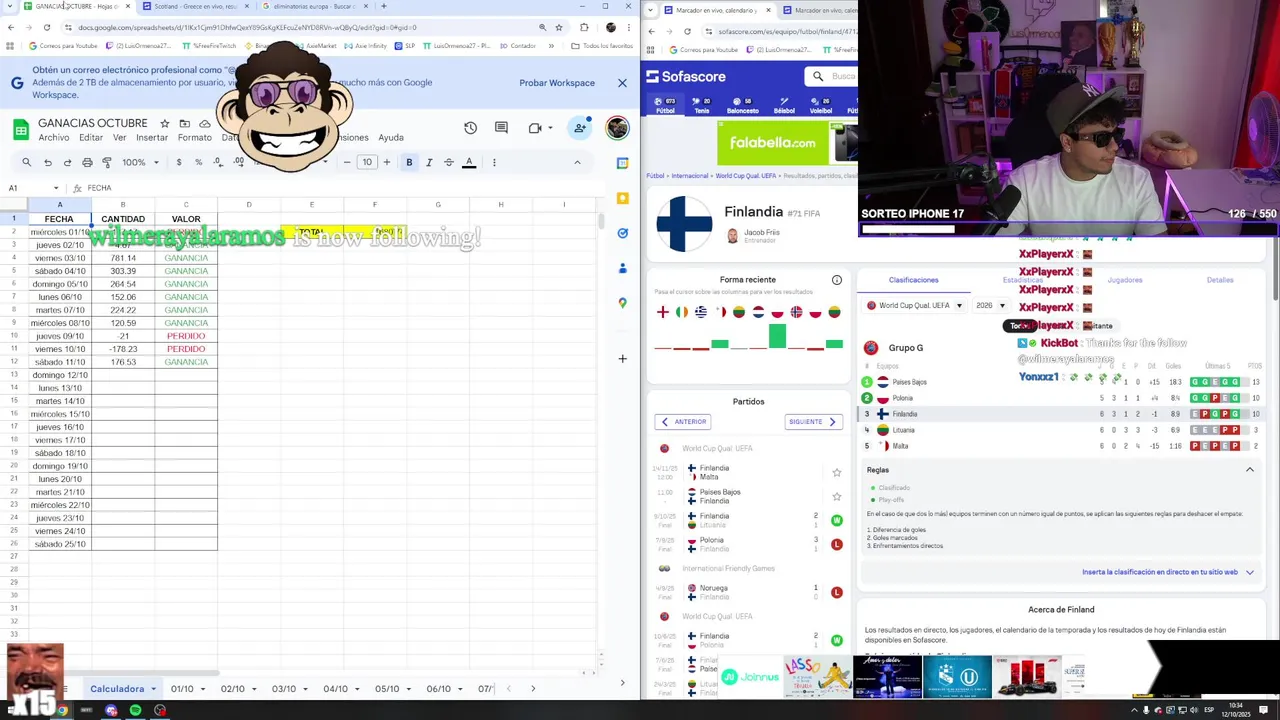The height and width of the screenshot is (720, 1280).
Task: Star the GANACIAS OCTUBRE document
Action: coord(165,124)
